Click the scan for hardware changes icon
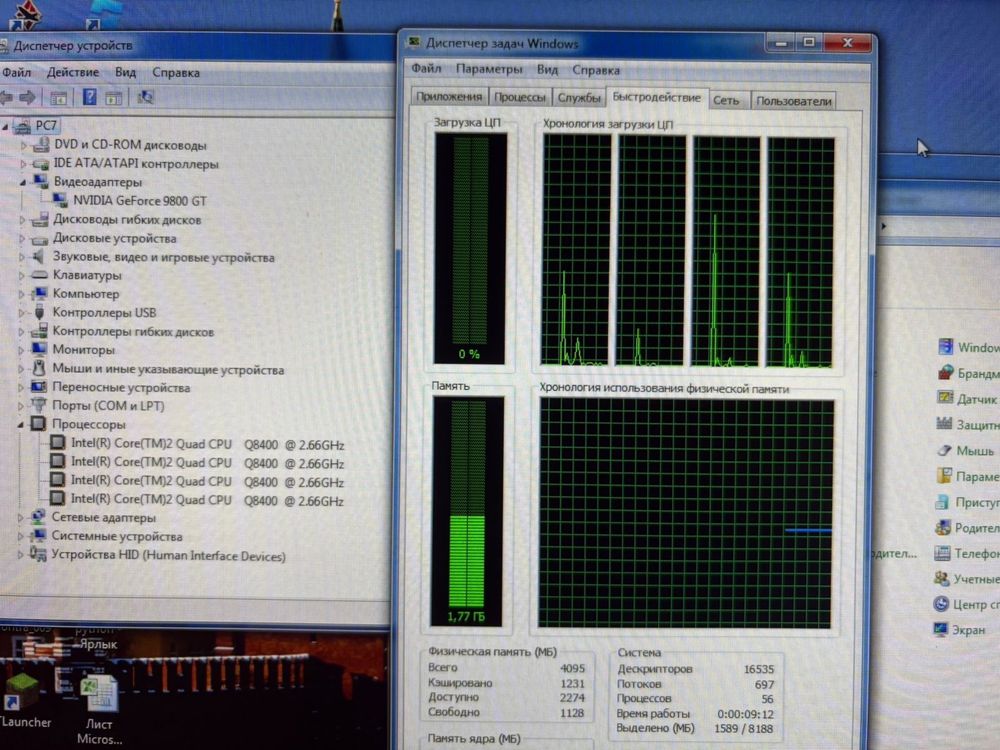The image size is (1000, 750). click(145, 97)
